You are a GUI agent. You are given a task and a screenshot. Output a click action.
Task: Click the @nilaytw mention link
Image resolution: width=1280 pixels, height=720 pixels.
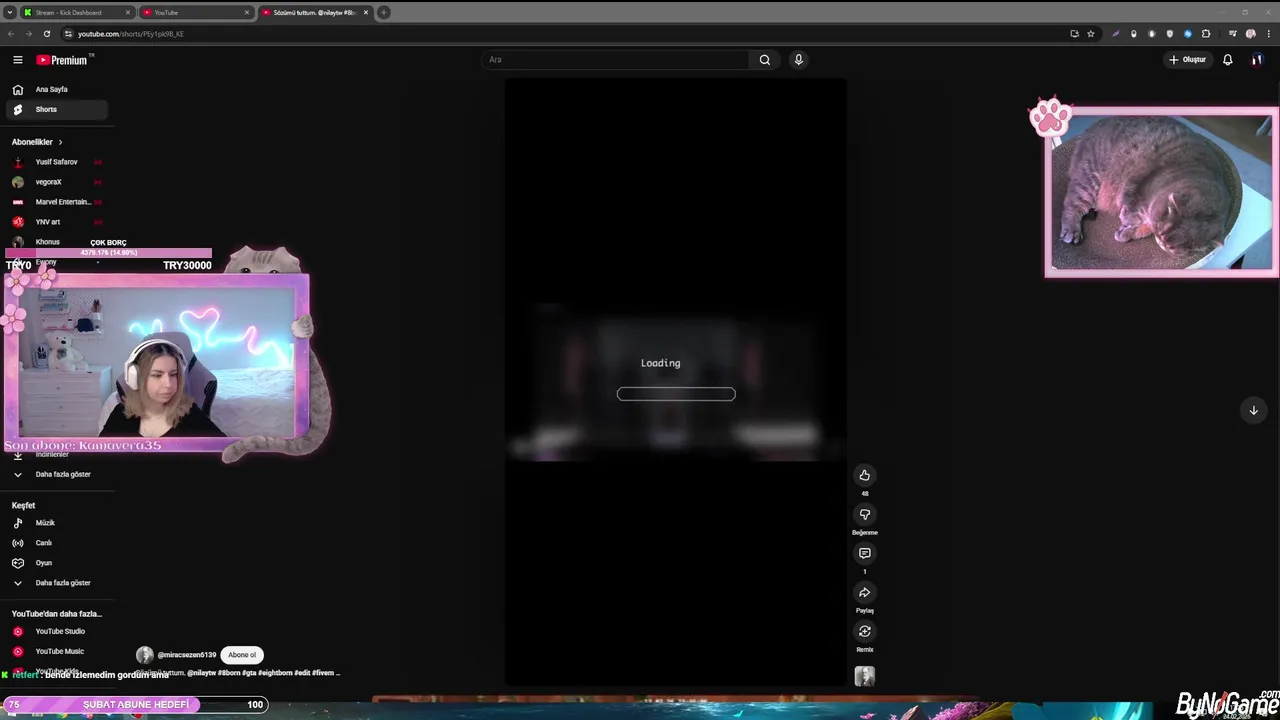(201, 673)
